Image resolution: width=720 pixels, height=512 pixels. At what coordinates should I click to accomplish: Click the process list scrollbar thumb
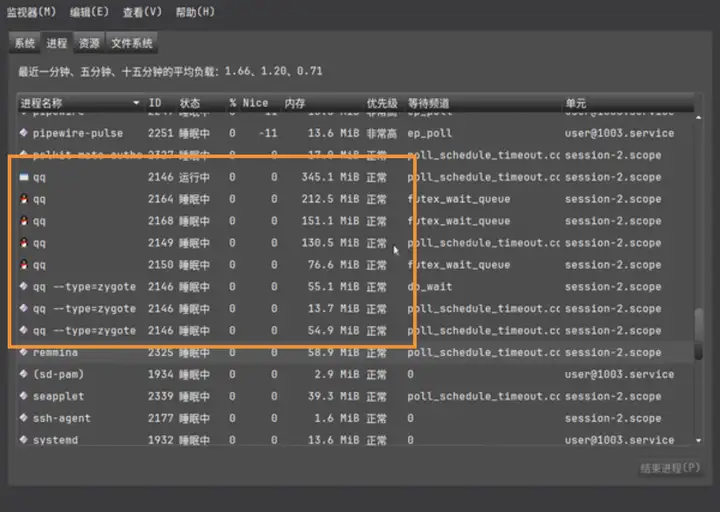pos(698,334)
